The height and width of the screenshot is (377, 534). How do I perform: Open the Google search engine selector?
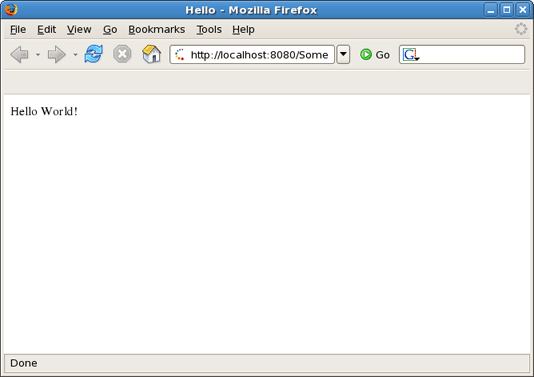pos(411,54)
